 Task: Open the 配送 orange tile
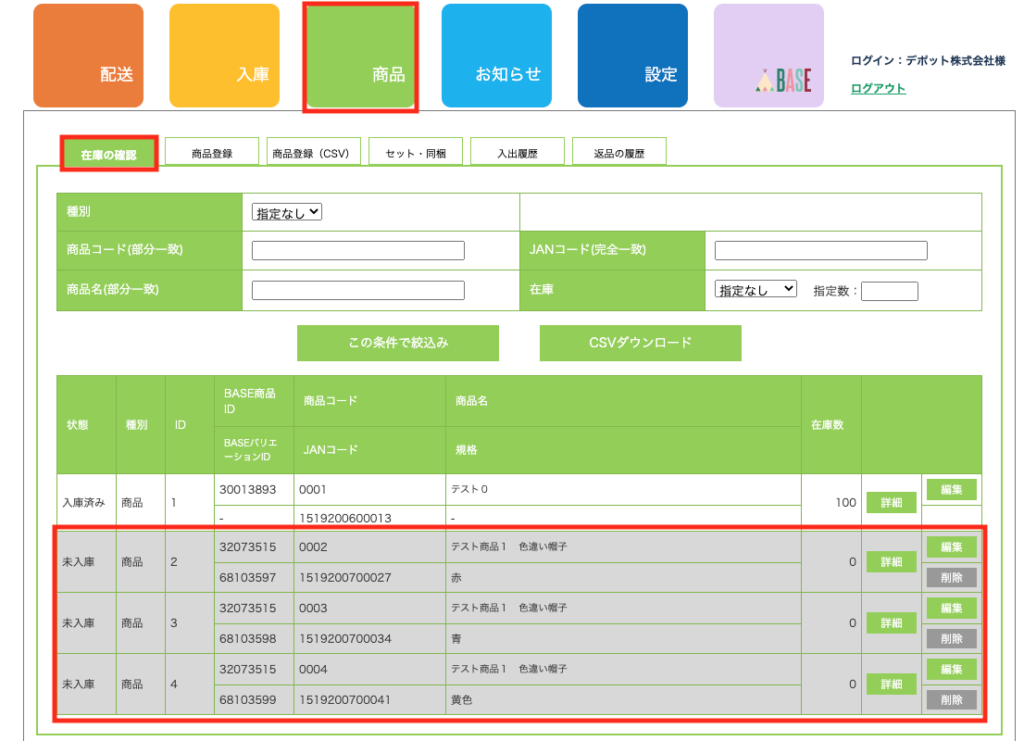[x=88, y=56]
